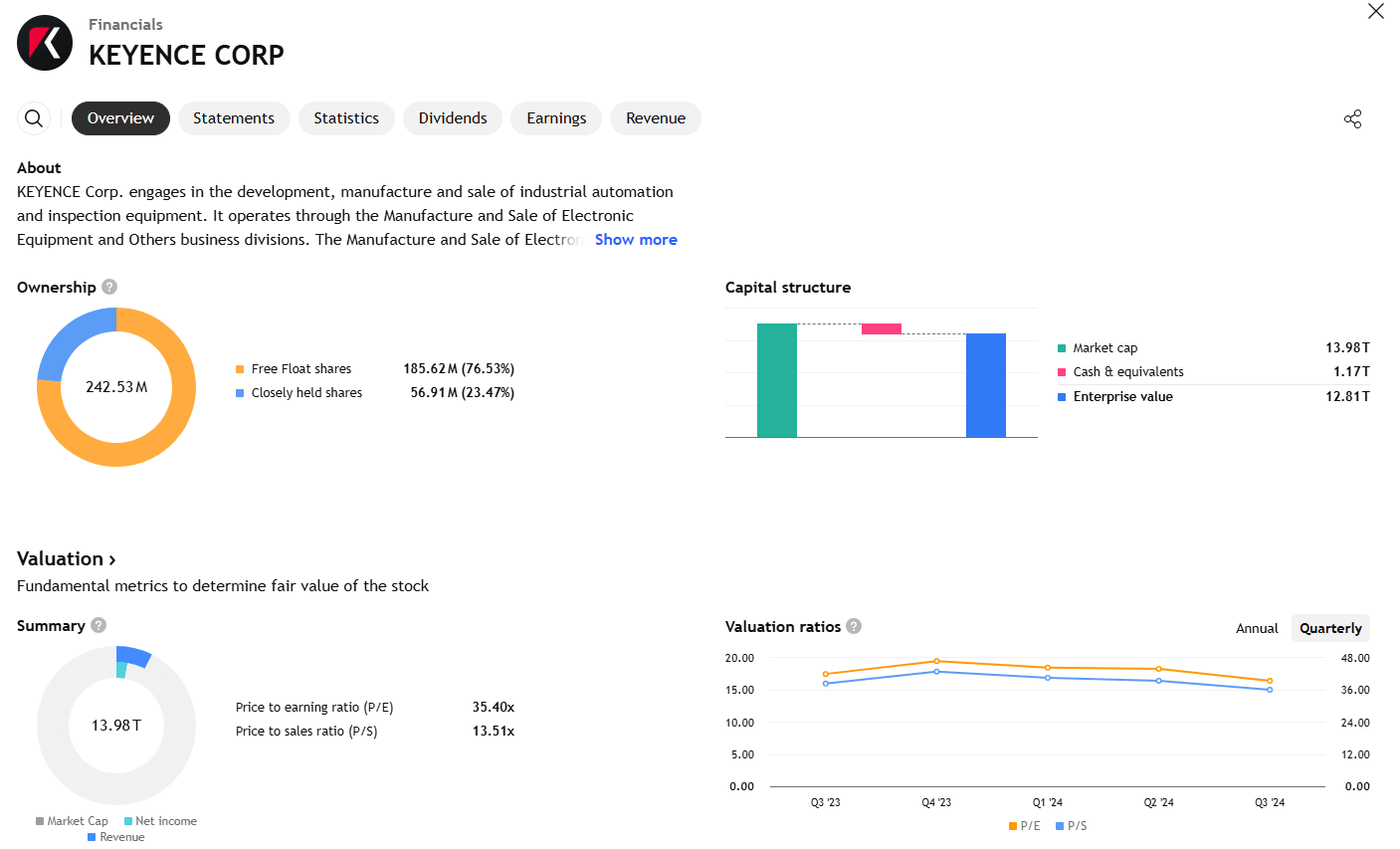
Task: Open the Valuation ratios help icon
Action: pos(854,626)
